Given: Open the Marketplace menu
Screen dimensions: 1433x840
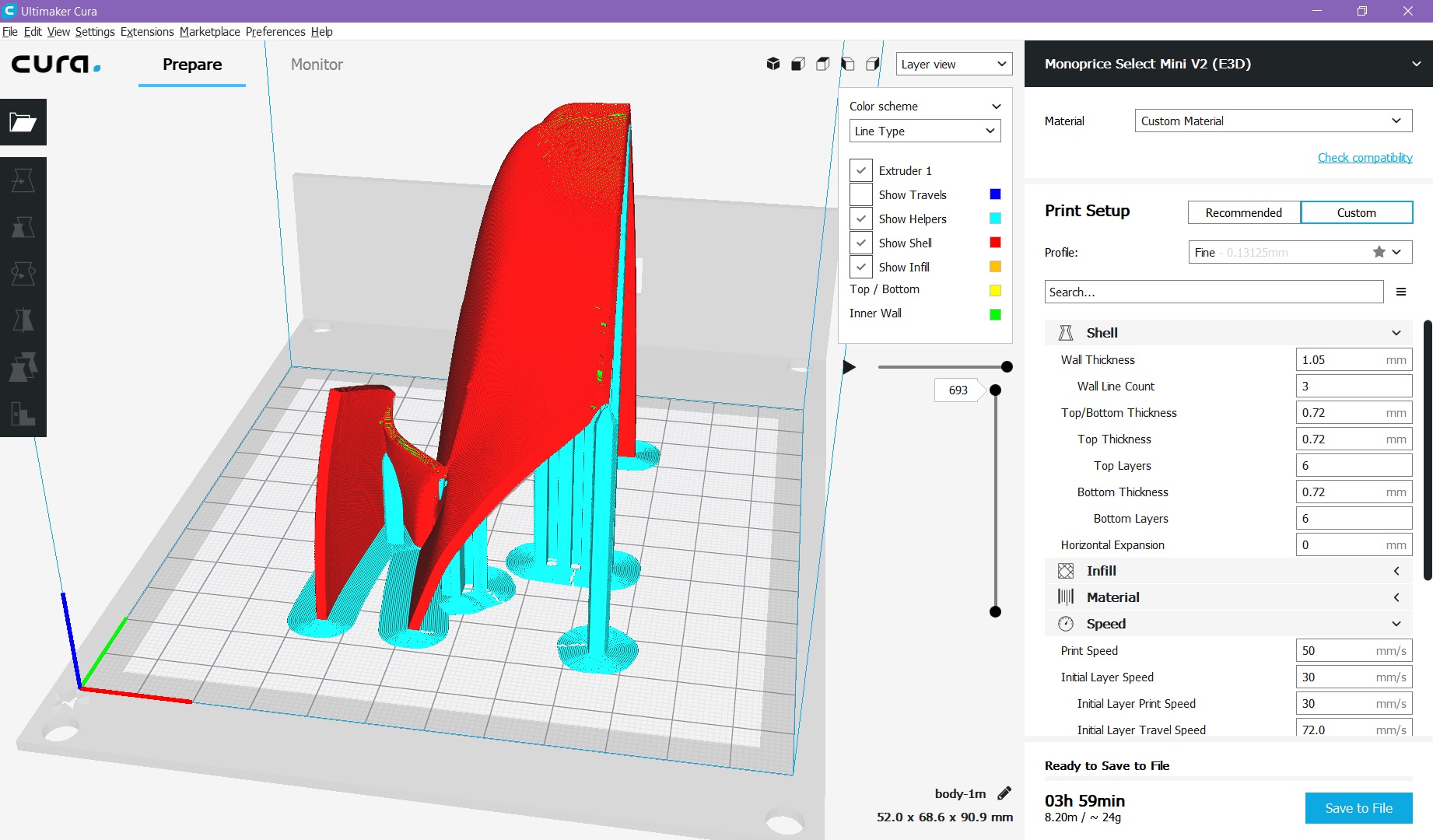Looking at the screenshot, I should pos(209,32).
